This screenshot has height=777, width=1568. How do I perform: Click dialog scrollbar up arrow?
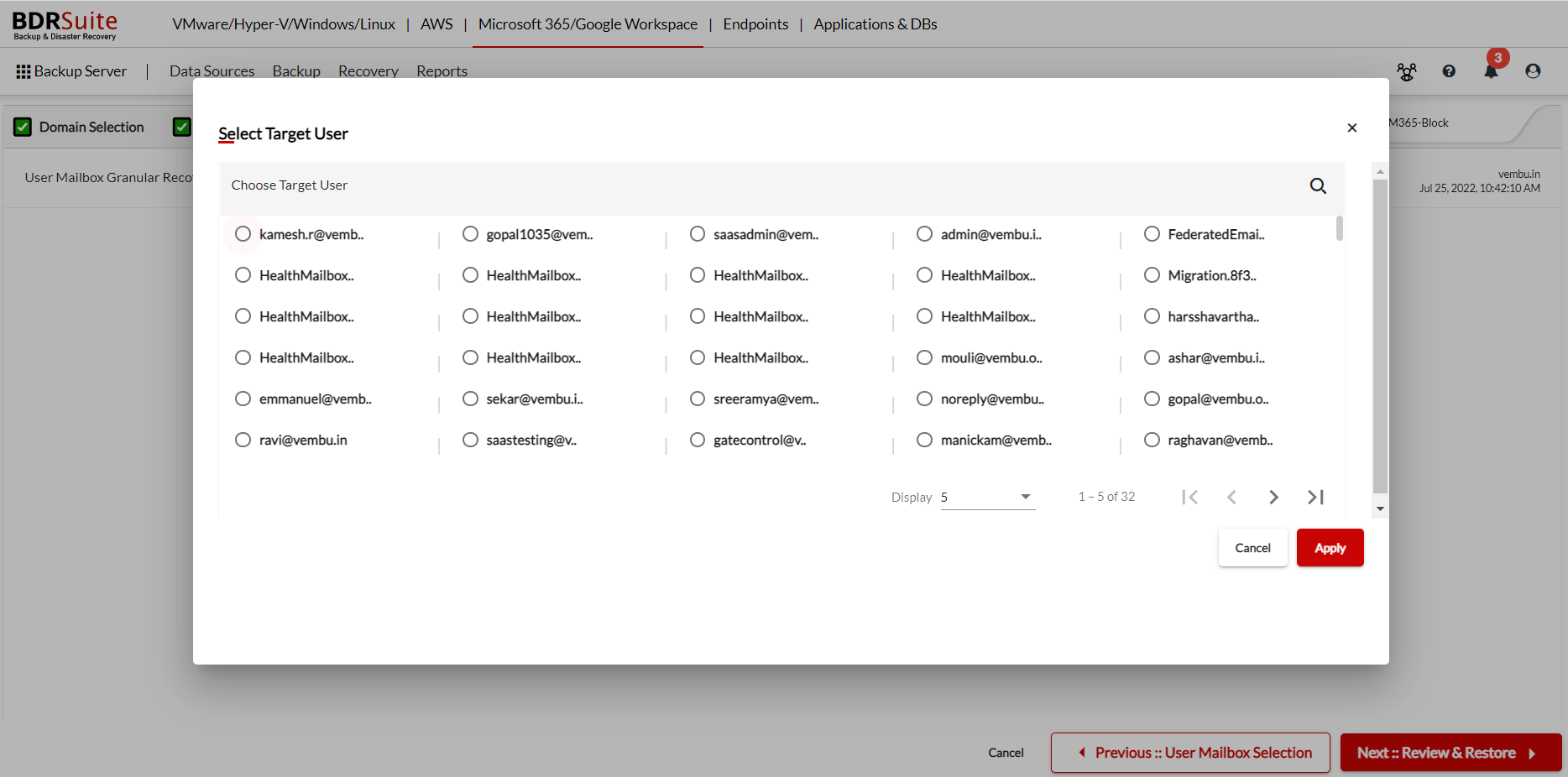tap(1380, 171)
